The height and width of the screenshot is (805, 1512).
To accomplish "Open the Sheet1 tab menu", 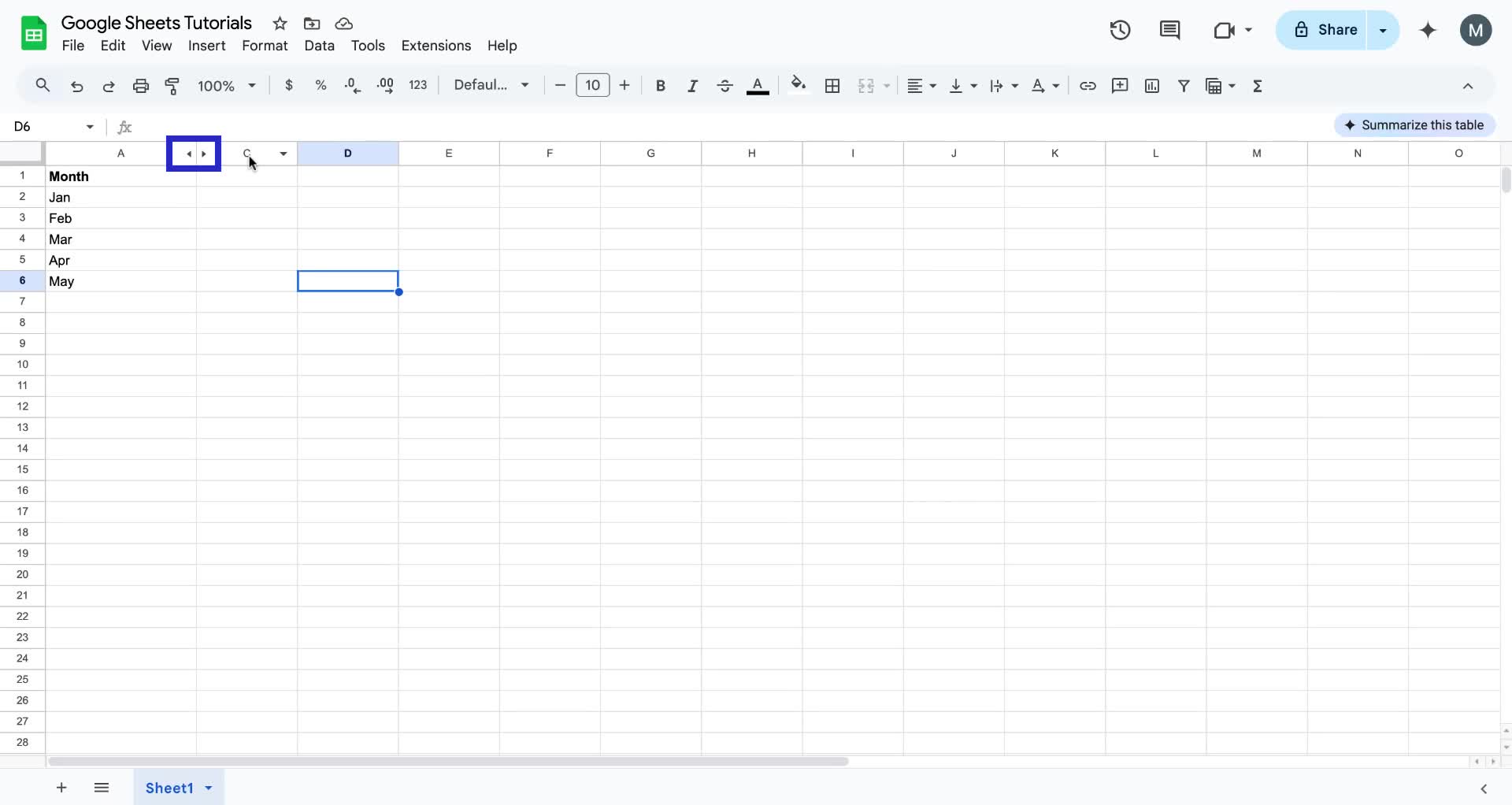I will (x=207, y=788).
